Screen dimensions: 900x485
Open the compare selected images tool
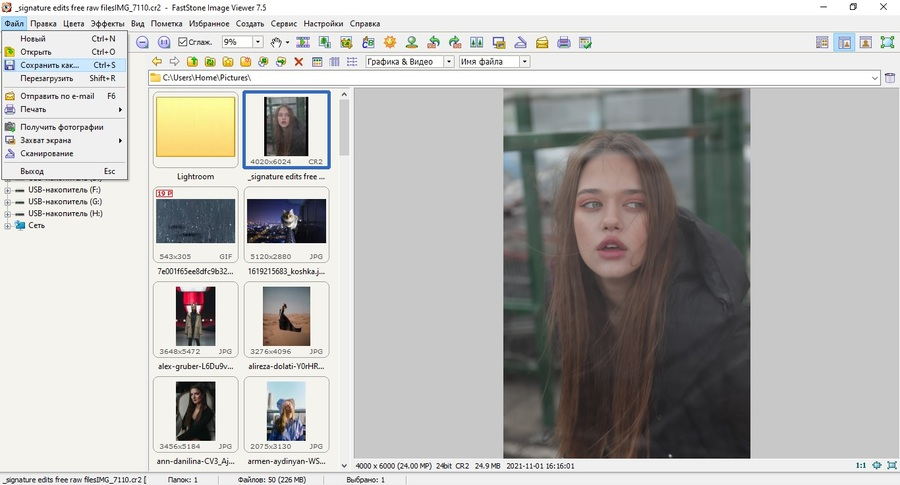(x=476, y=42)
